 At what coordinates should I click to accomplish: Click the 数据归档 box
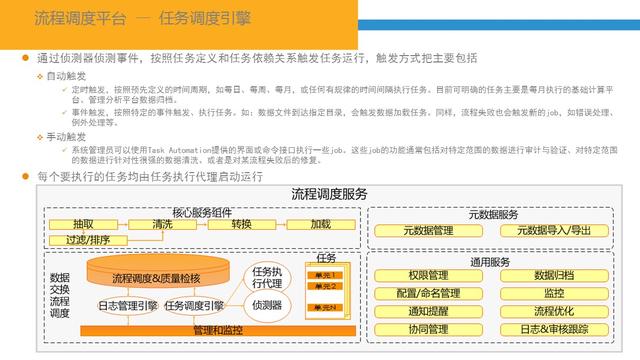(x=554, y=276)
